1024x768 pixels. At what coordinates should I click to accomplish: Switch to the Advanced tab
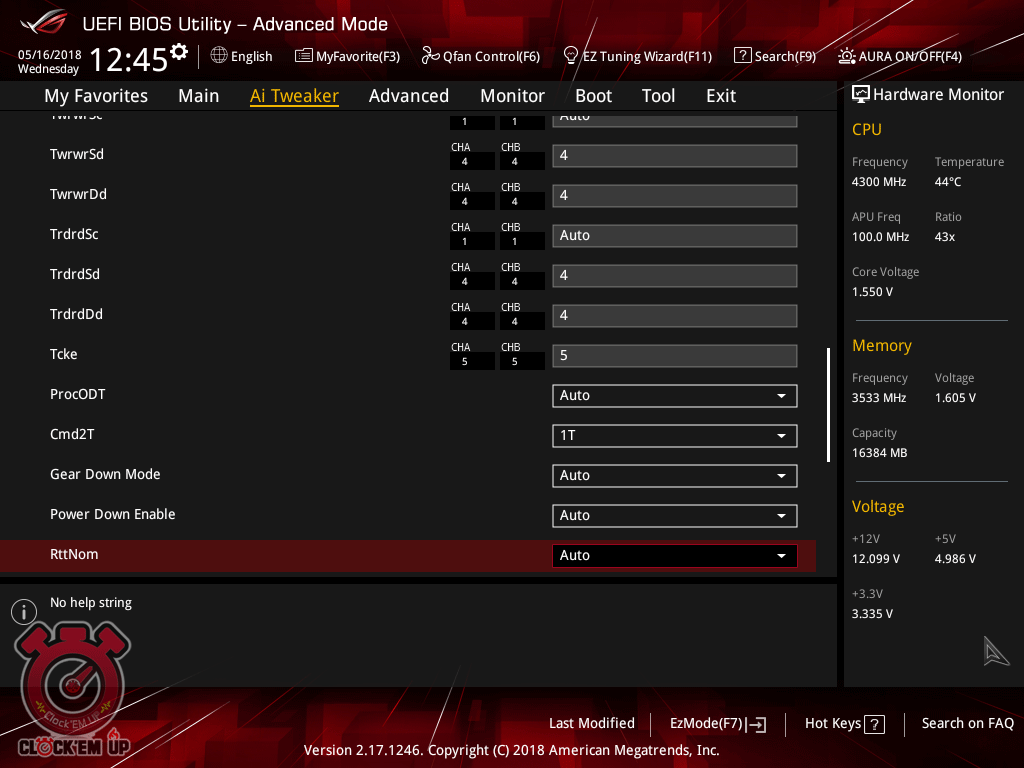point(408,96)
